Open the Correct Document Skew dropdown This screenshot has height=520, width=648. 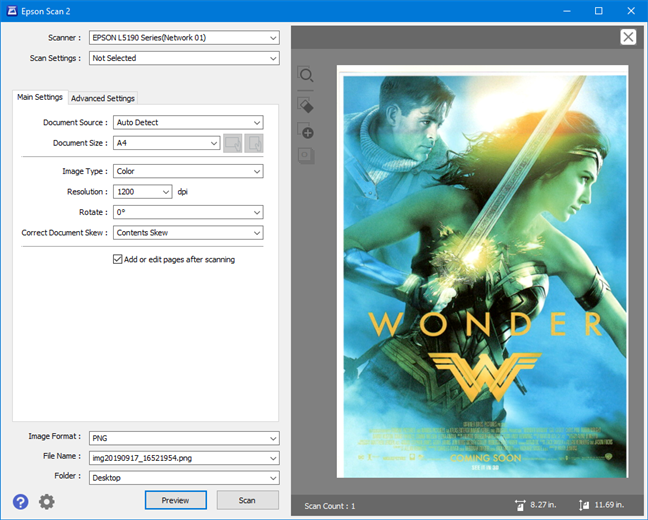click(x=187, y=233)
